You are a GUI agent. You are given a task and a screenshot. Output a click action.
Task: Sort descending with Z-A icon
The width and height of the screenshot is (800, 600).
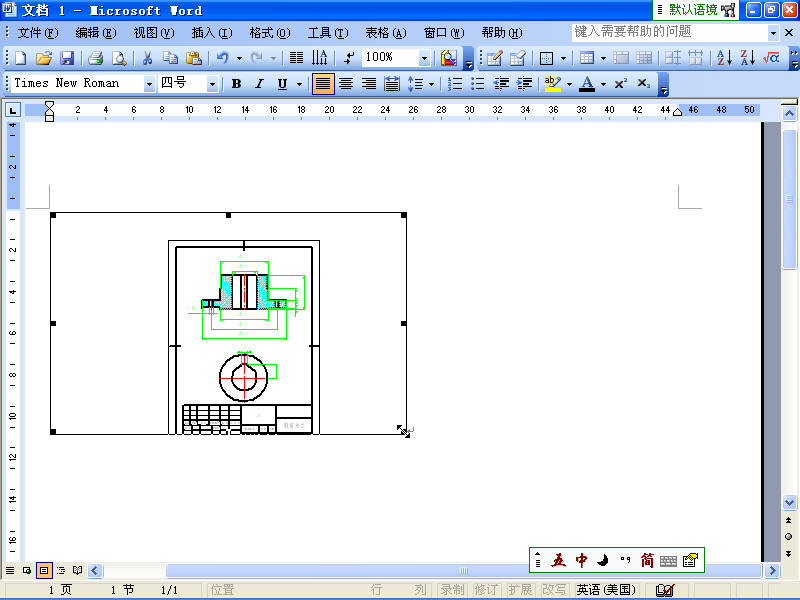pyautogui.click(x=747, y=58)
